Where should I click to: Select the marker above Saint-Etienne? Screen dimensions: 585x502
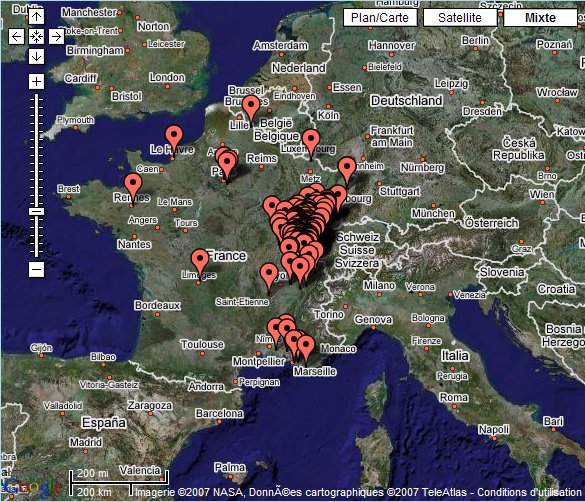(269, 274)
